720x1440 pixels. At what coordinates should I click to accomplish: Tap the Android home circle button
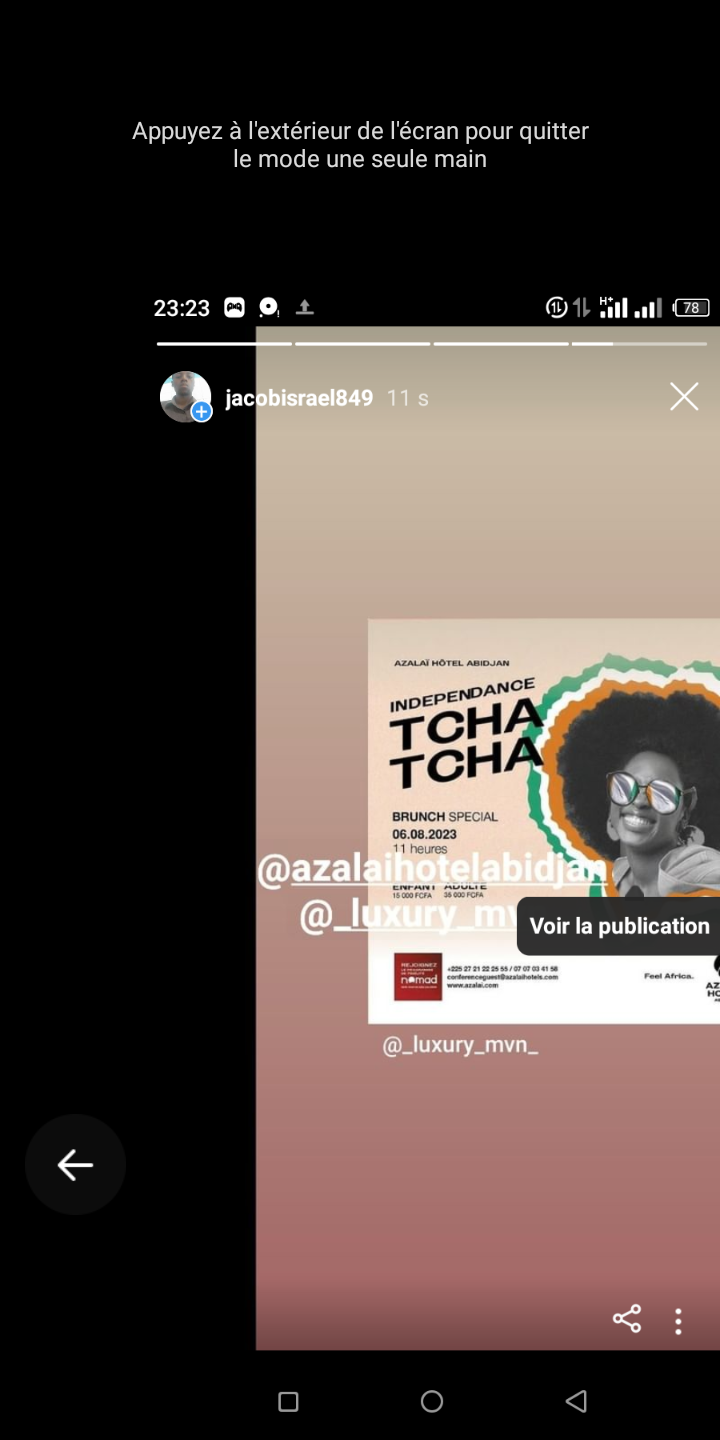(x=432, y=1402)
